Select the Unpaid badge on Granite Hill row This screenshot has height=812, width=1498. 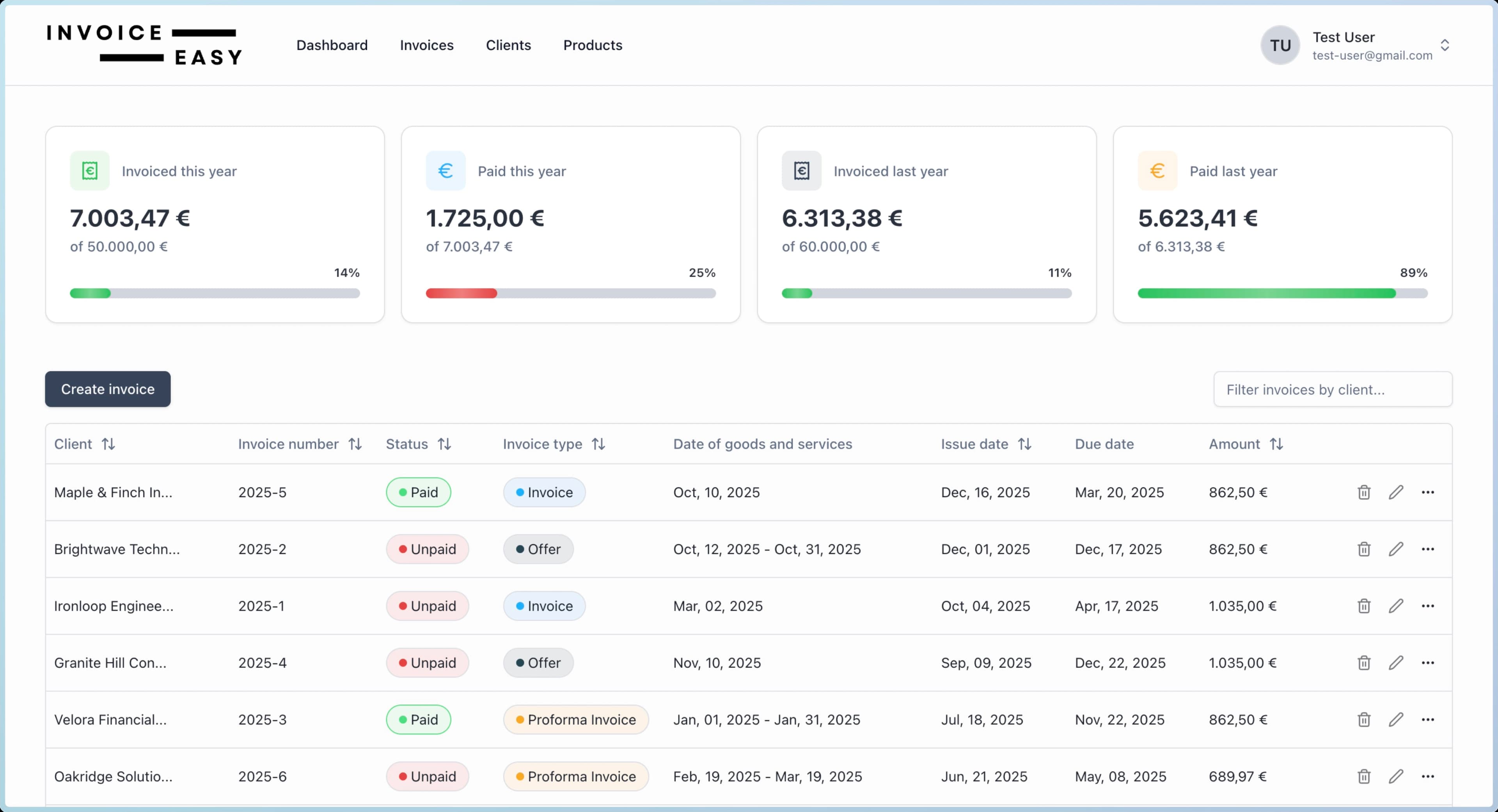point(428,663)
